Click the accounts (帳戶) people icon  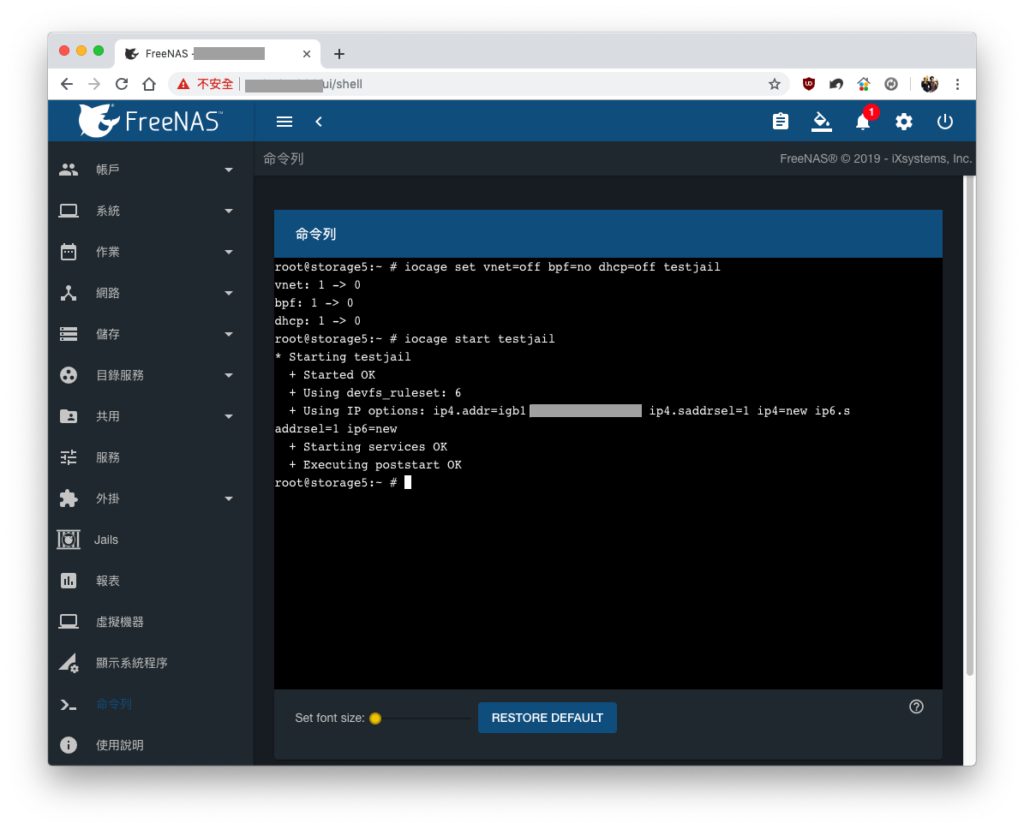pos(69,170)
